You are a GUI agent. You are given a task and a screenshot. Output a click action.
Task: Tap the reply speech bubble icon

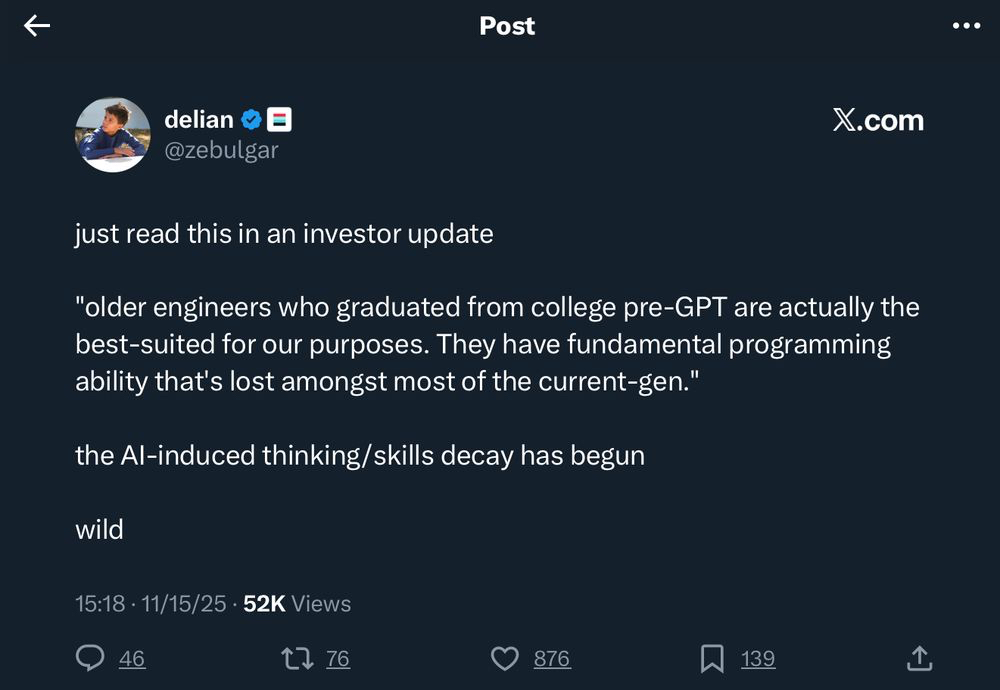coord(91,658)
